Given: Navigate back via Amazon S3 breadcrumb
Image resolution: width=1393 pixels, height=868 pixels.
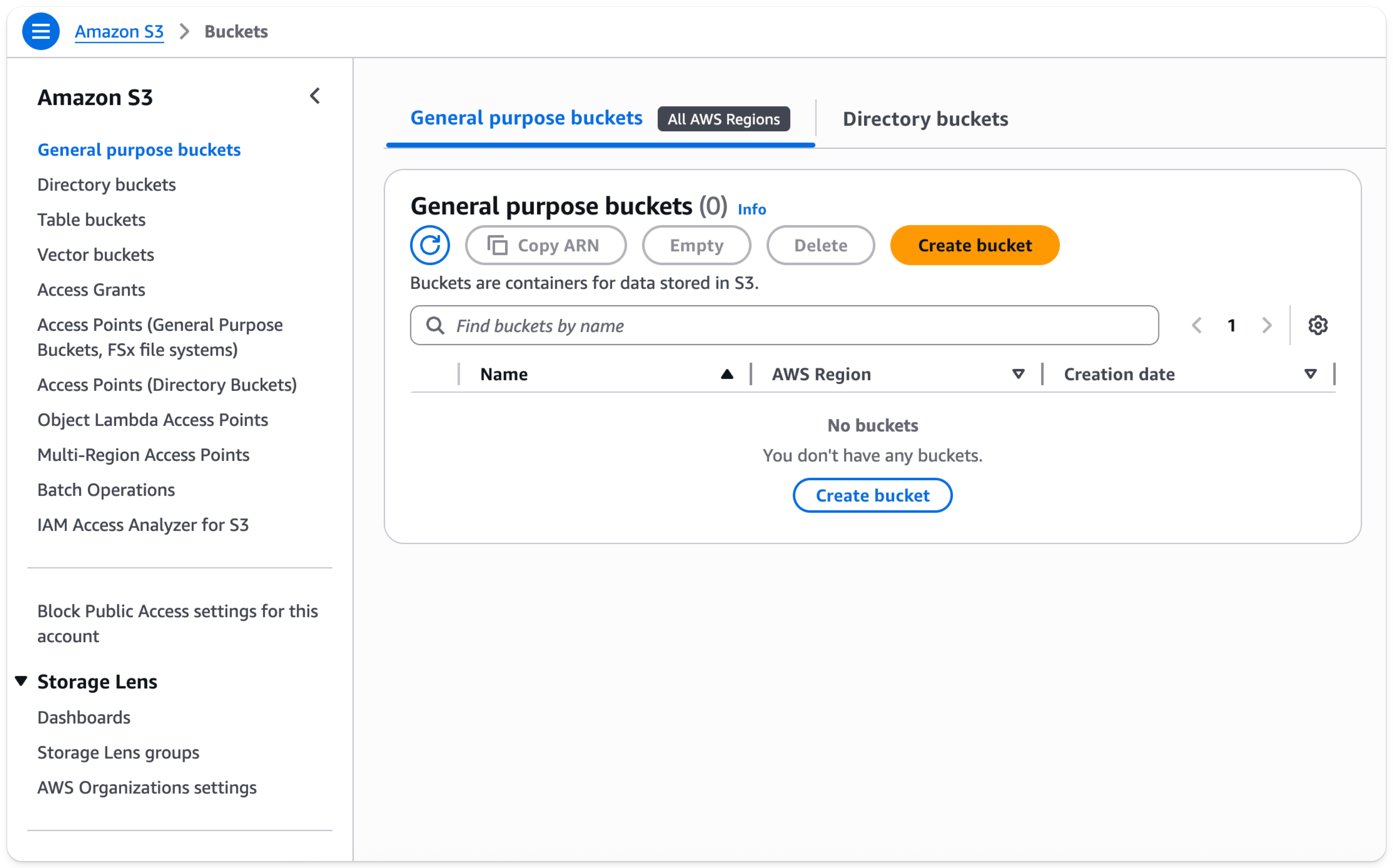Looking at the screenshot, I should point(119,32).
